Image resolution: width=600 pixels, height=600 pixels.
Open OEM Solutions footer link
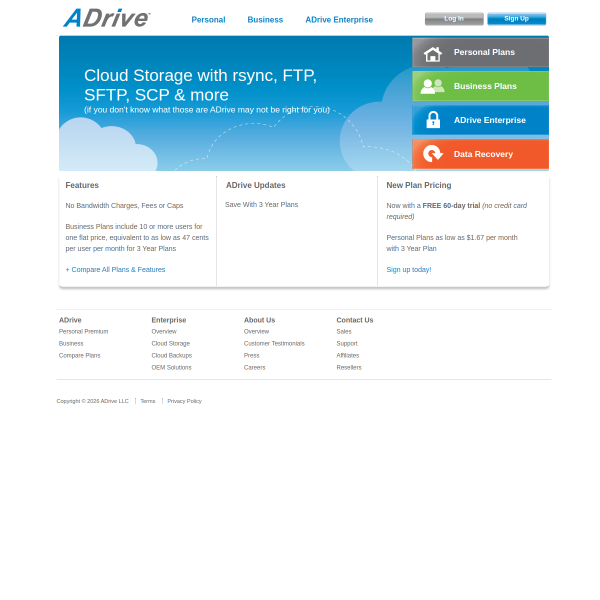click(171, 367)
